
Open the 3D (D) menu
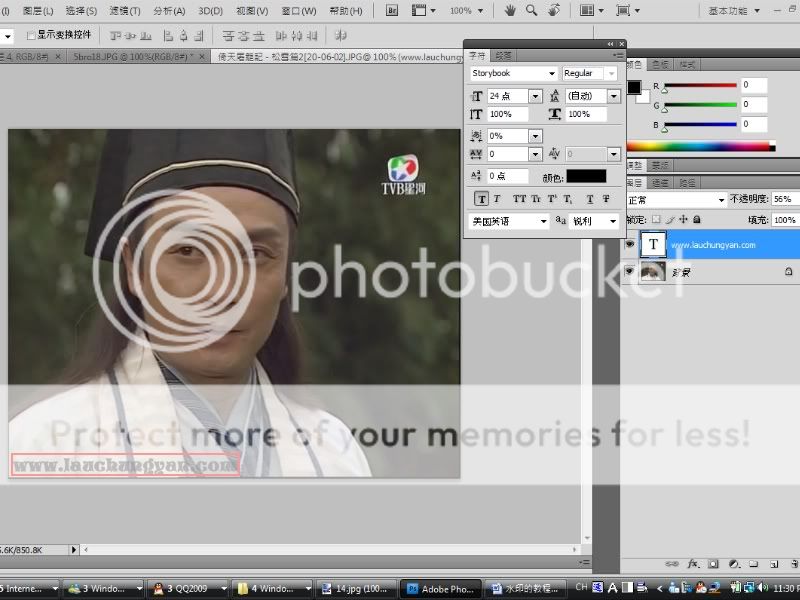point(210,11)
